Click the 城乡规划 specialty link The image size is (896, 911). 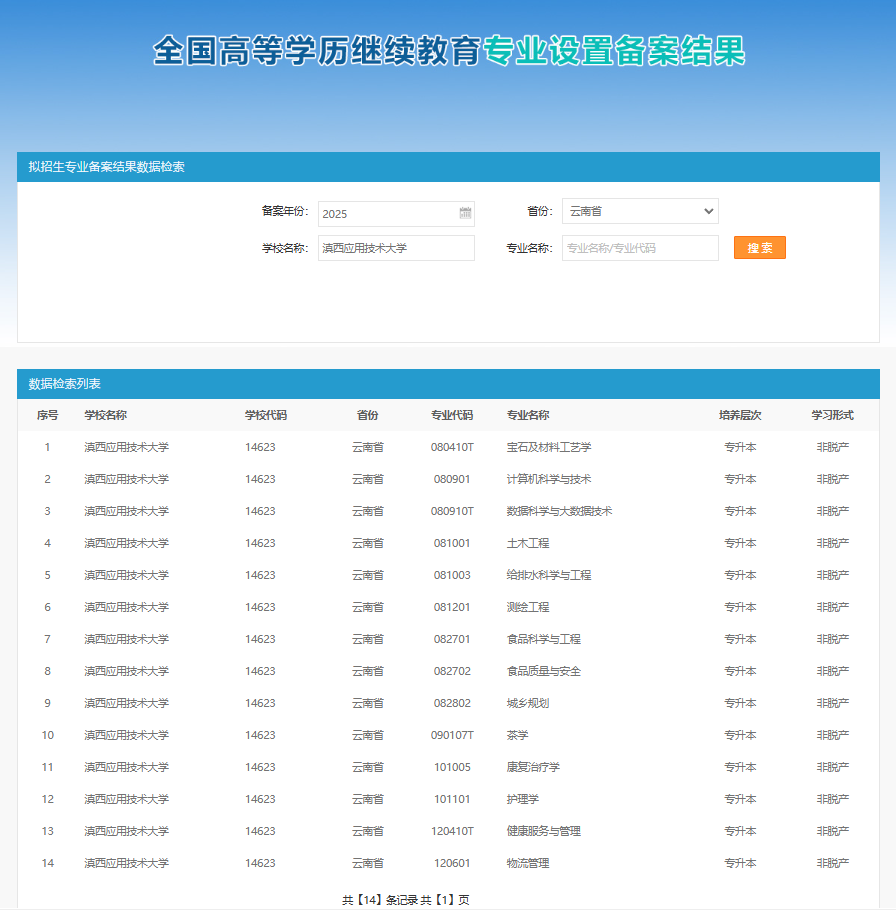pos(530,703)
